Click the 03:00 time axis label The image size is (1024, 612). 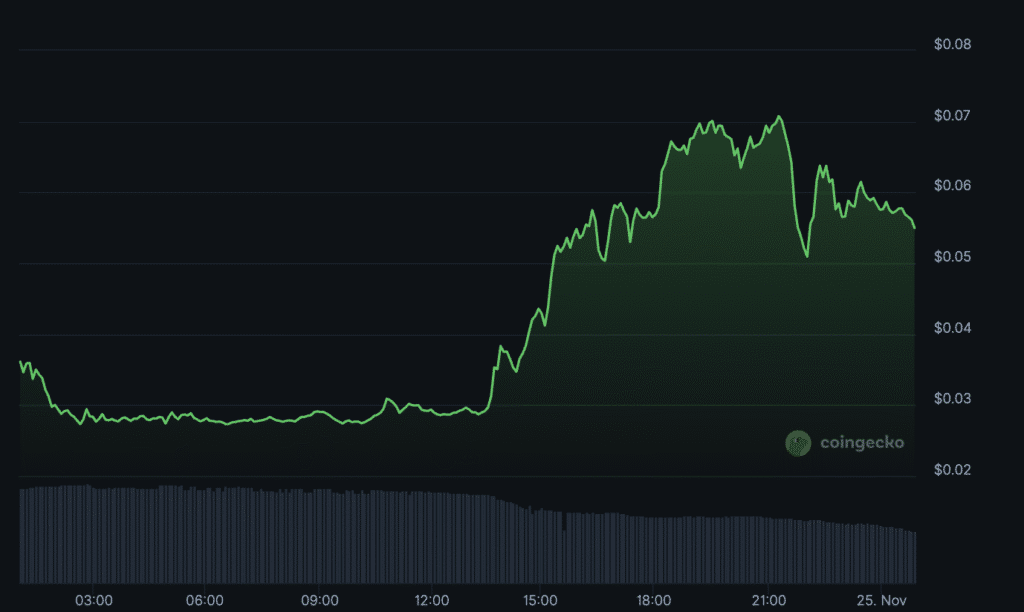point(93,600)
